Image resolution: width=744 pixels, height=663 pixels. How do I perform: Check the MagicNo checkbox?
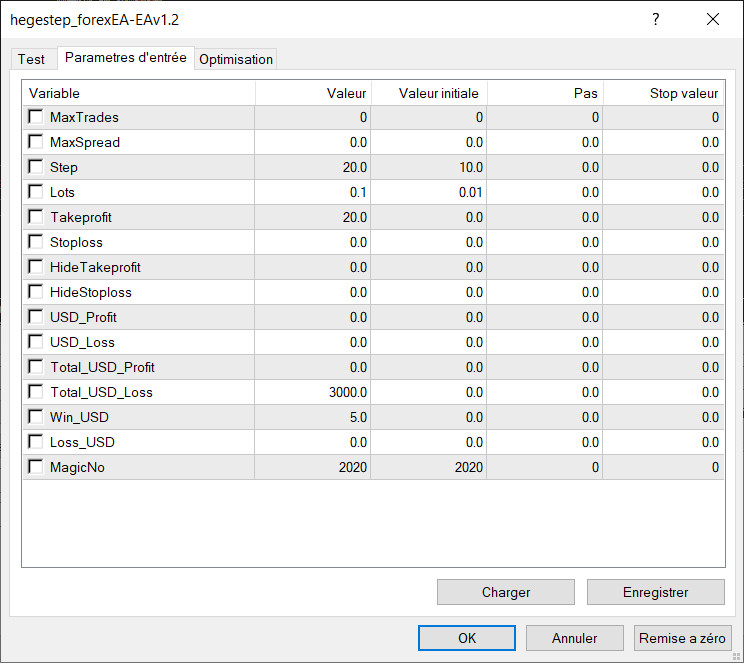(36, 467)
